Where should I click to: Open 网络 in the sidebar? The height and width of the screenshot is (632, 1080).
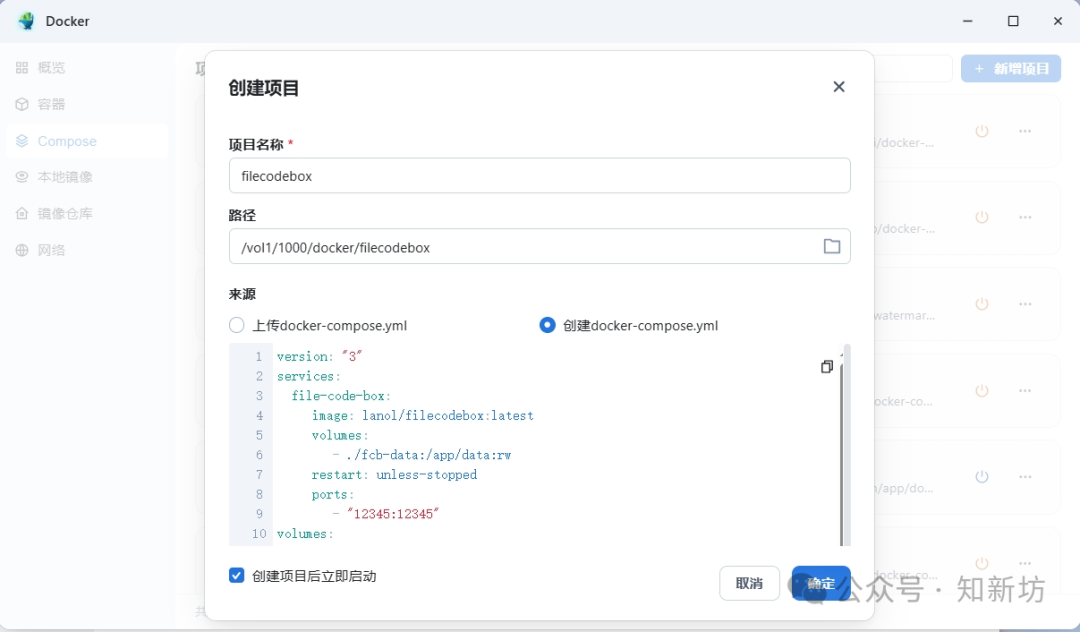(87, 250)
